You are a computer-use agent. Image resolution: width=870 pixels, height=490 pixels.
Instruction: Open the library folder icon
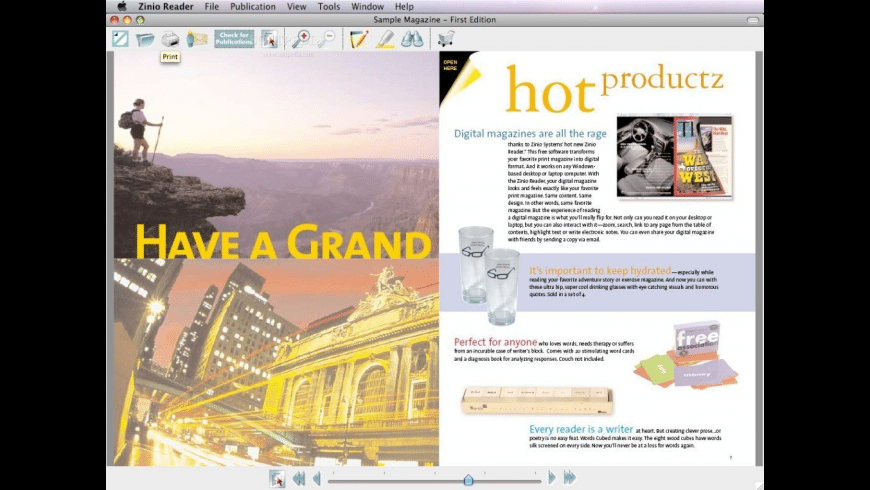[145, 39]
